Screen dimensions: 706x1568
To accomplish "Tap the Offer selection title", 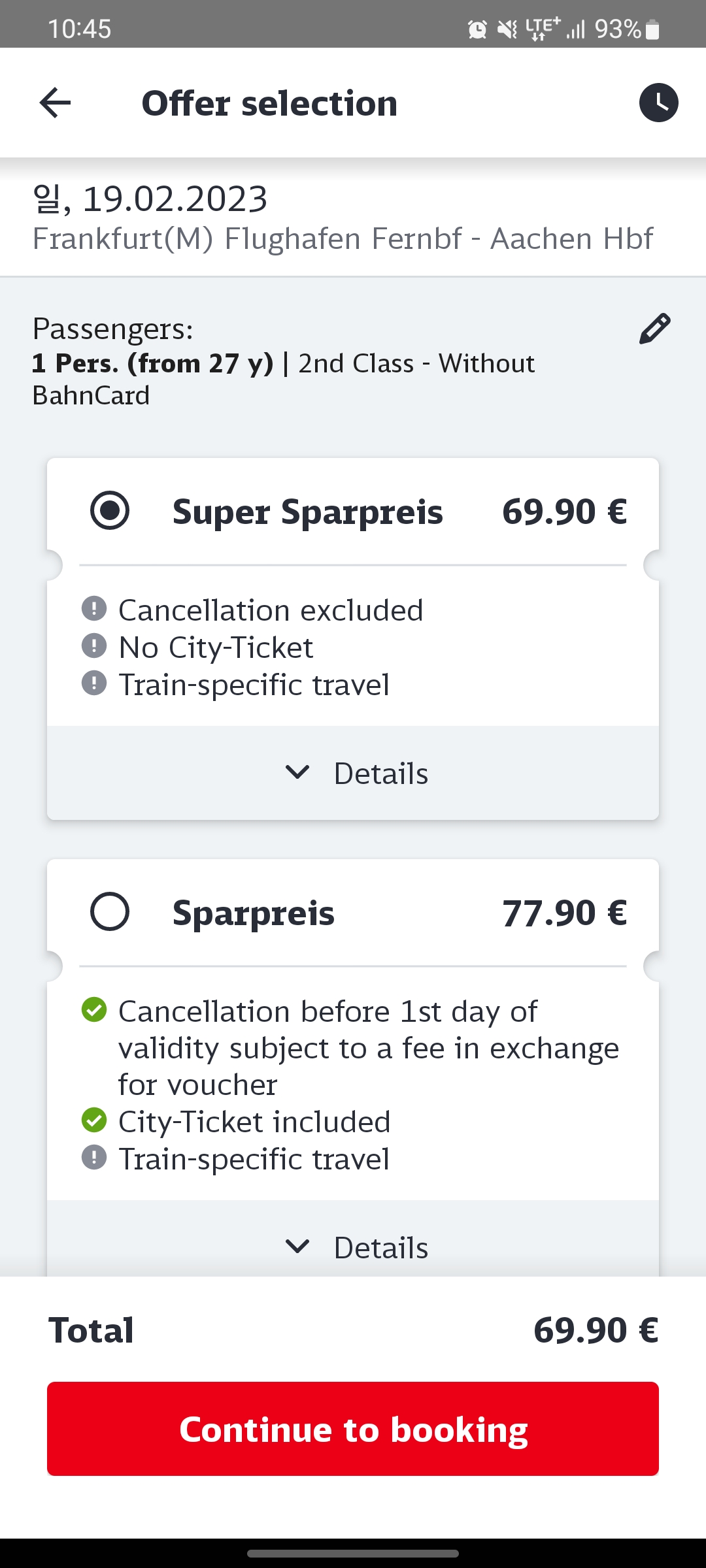I will coord(269,103).
